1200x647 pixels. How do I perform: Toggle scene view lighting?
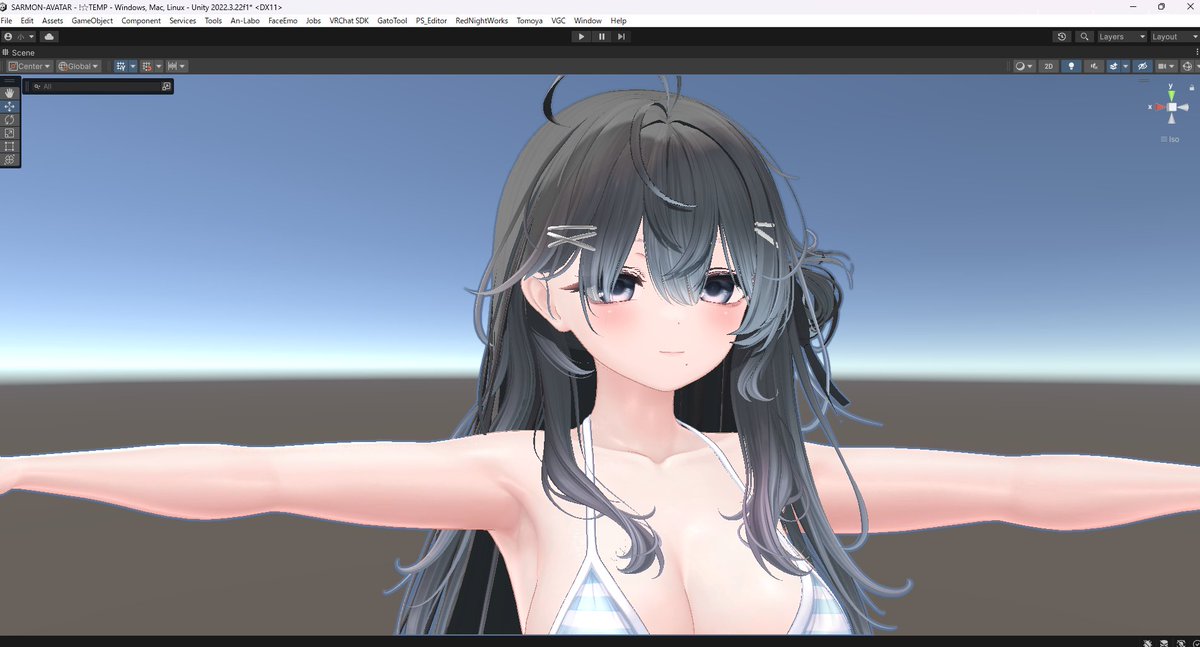1072,65
